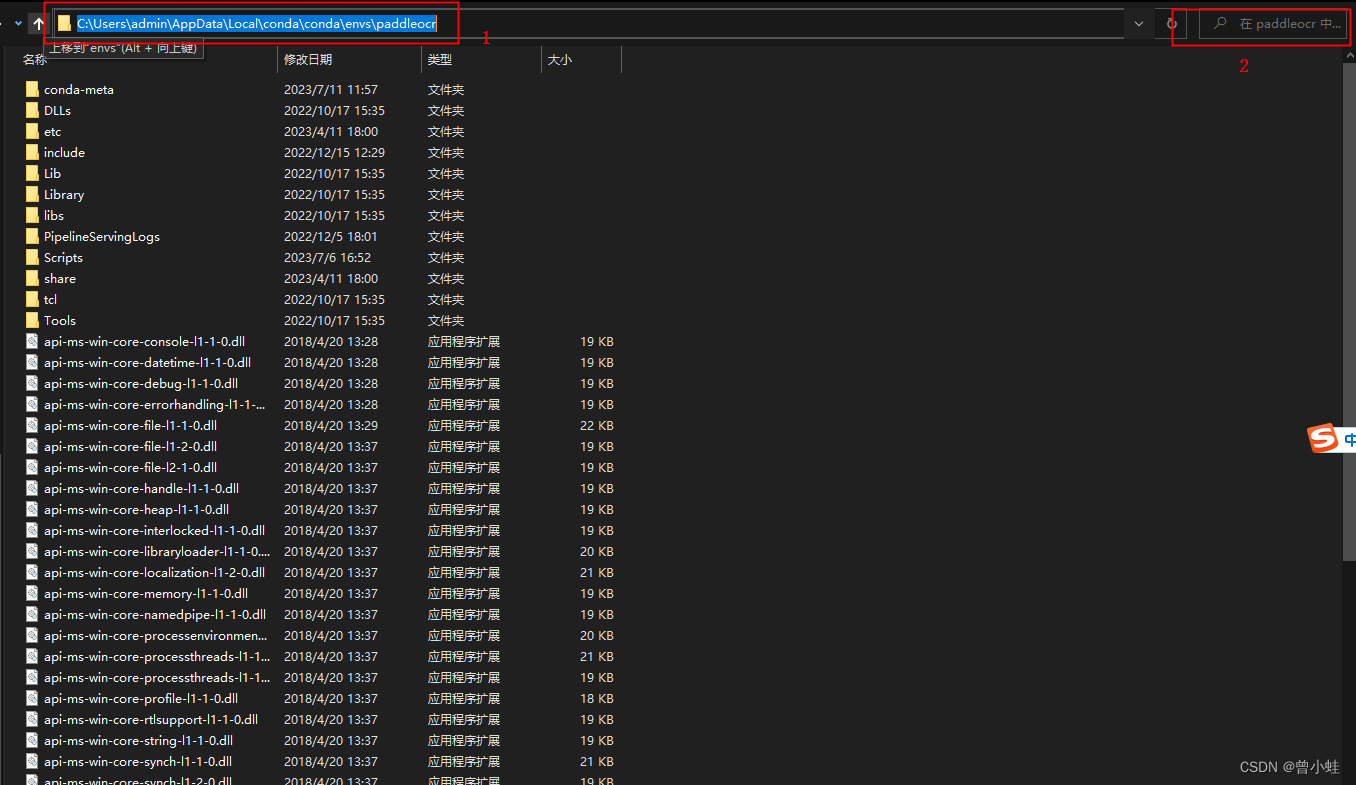Click api-ms-win-core-debug-l1-1-0.dll file icon
Screen dimensions: 1356x785
tap(32, 384)
